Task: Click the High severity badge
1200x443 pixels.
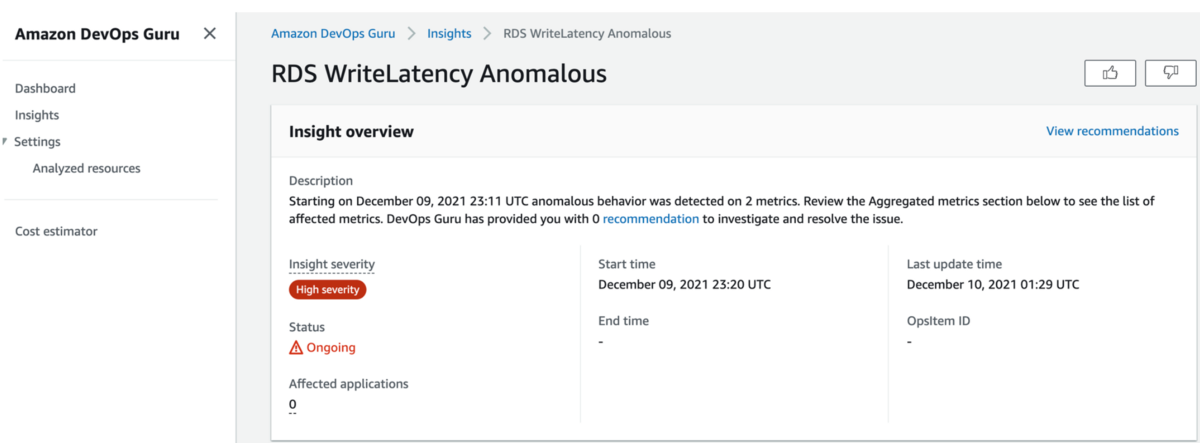Action: pos(328,290)
